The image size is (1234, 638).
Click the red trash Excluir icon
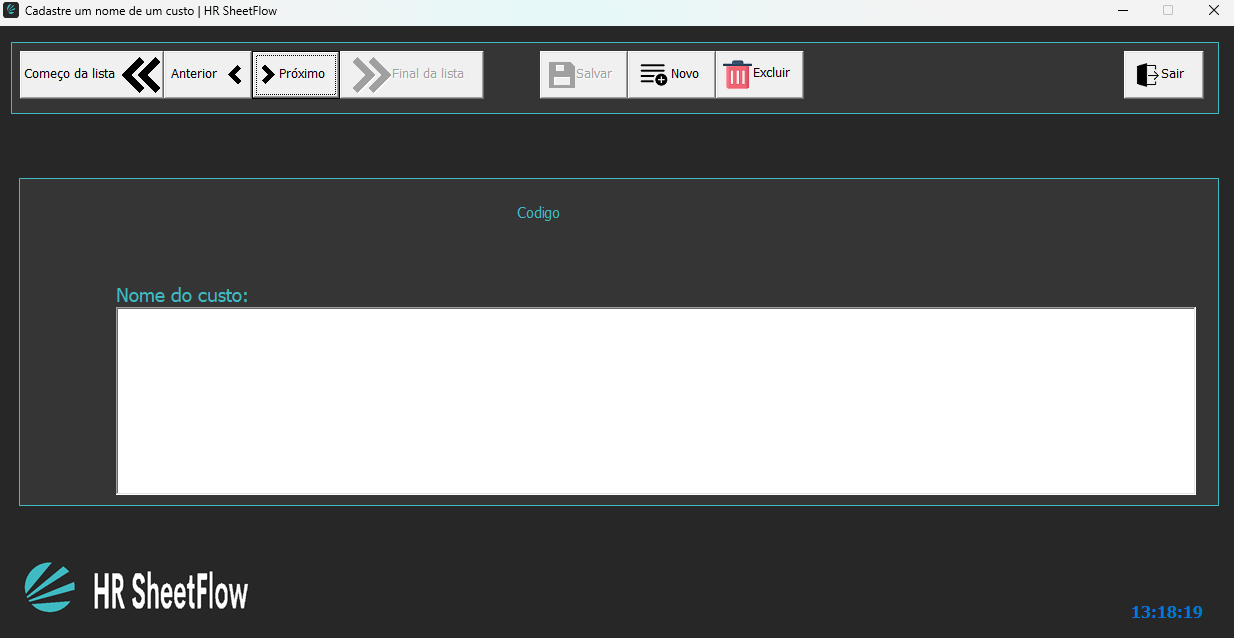[x=737, y=75]
